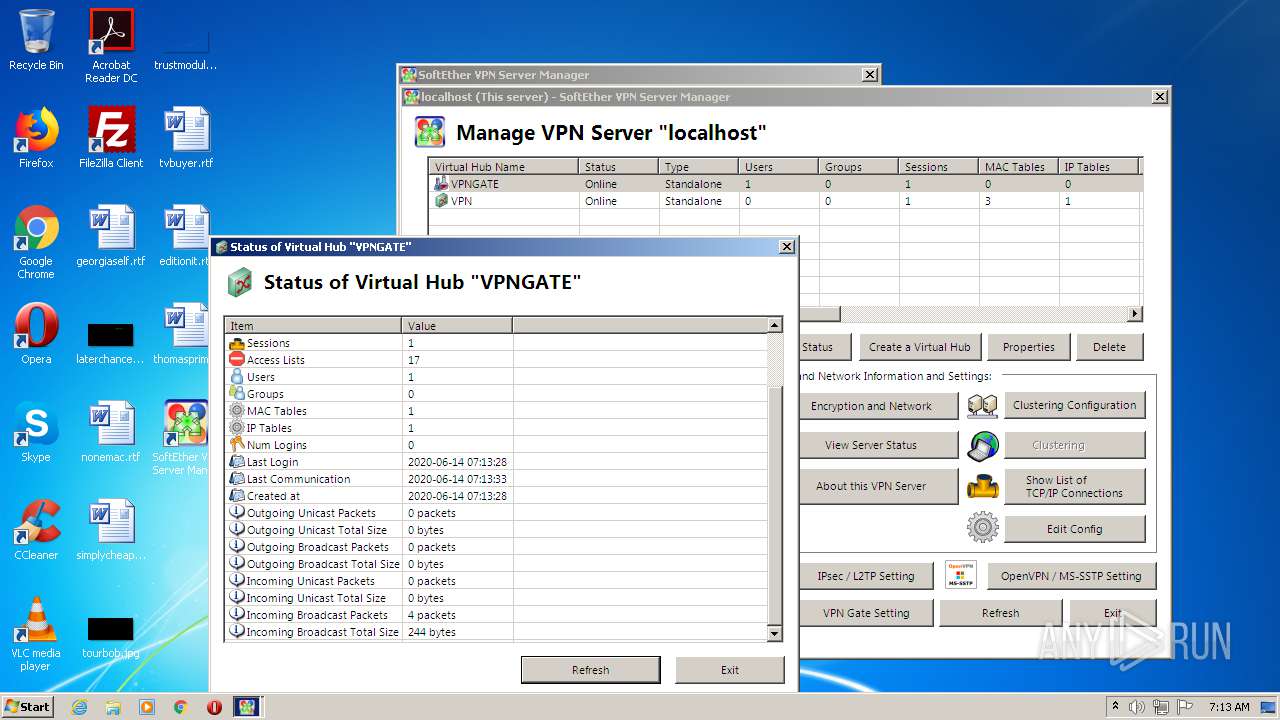Viewport: 1280px width, 720px height.
Task: Click right arrow of hub list scrollbar
Action: pos(1134,314)
